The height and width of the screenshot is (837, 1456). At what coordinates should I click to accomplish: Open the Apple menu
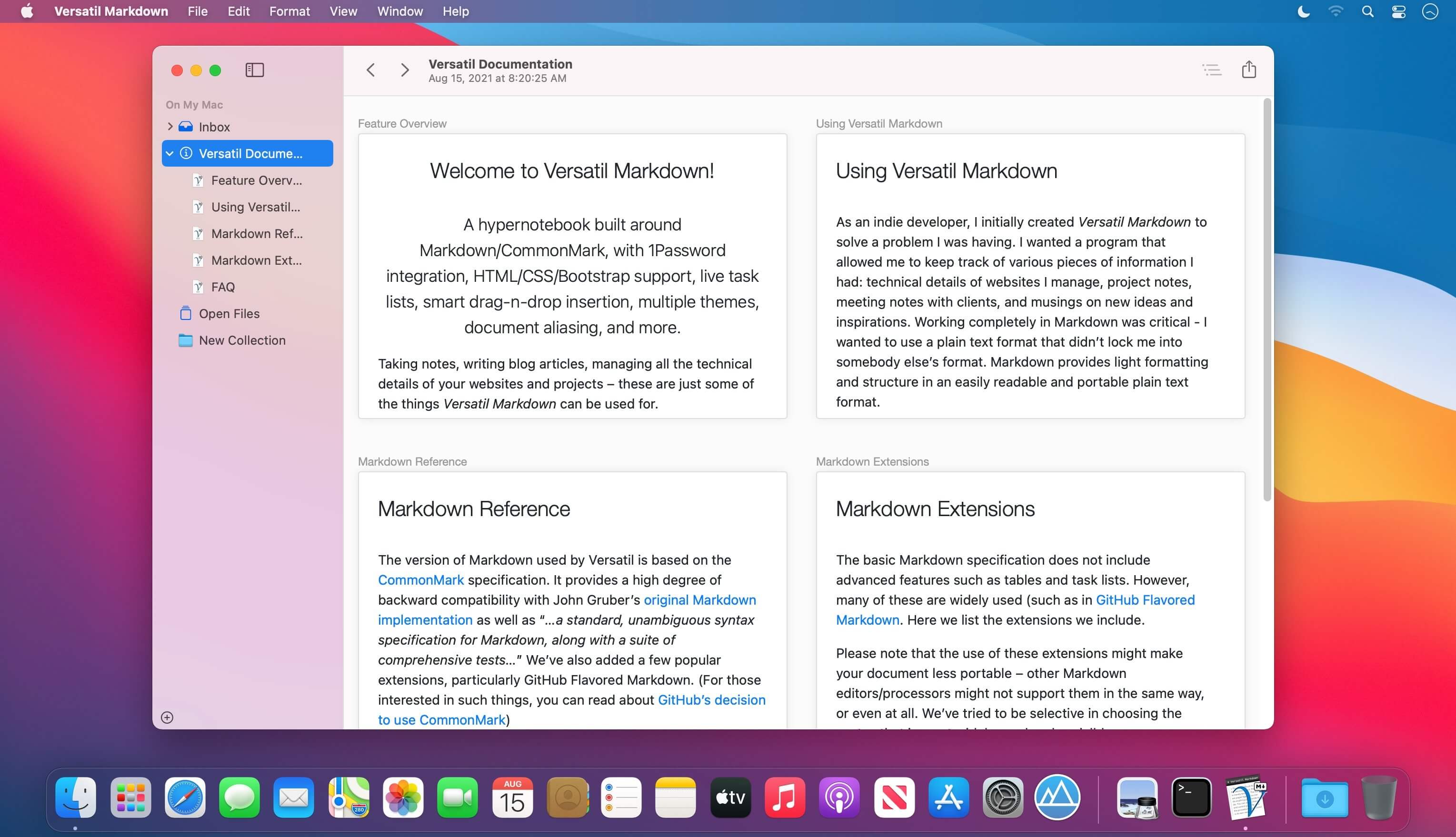pos(27,11)
